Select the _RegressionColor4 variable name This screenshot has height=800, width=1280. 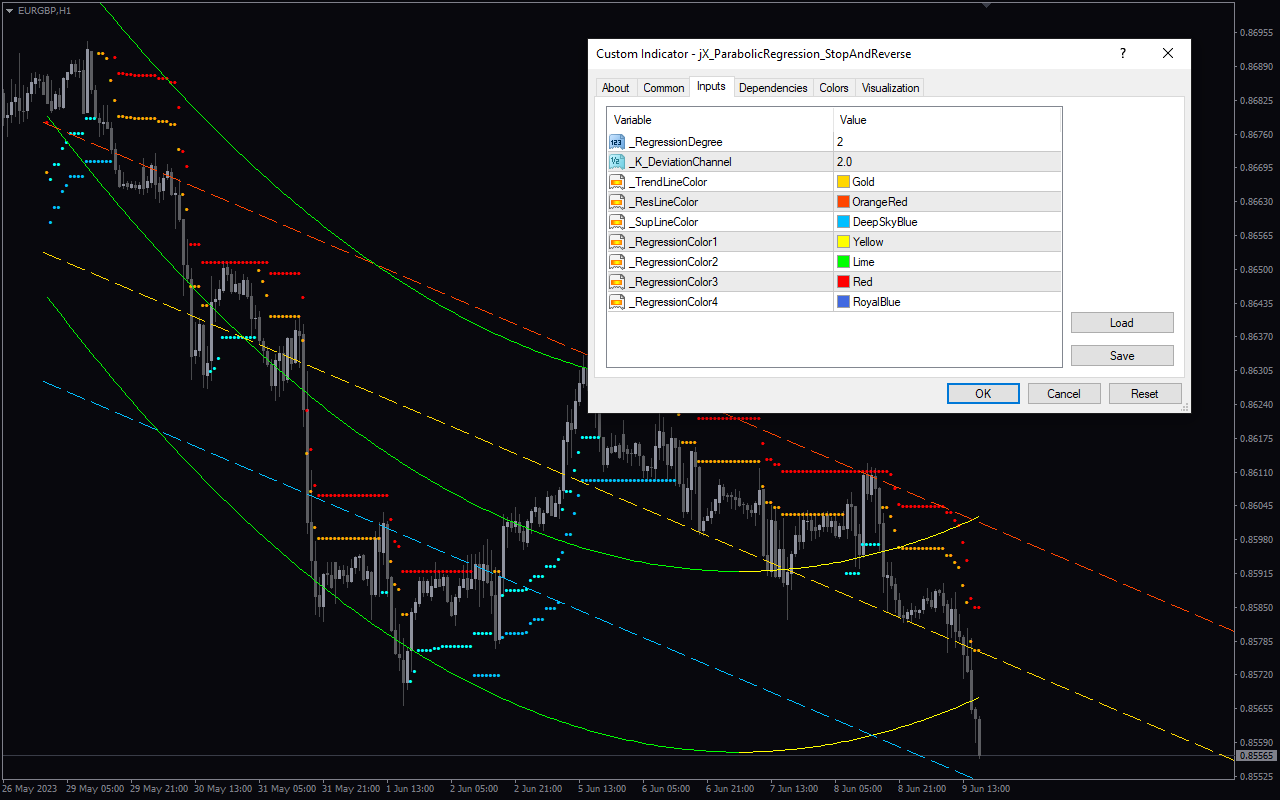coord(673,302)
